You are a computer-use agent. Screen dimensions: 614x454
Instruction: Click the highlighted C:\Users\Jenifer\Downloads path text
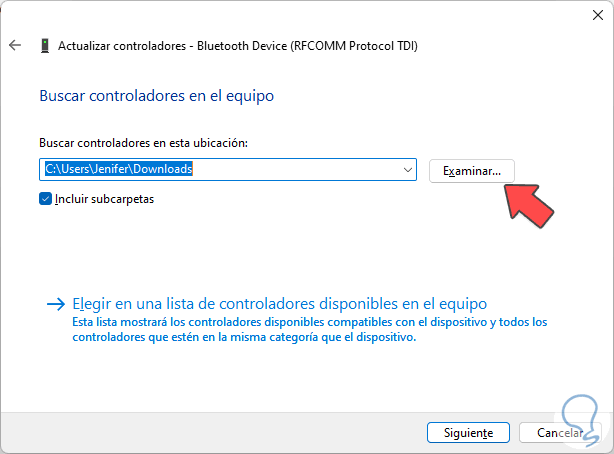pos(117,170)
